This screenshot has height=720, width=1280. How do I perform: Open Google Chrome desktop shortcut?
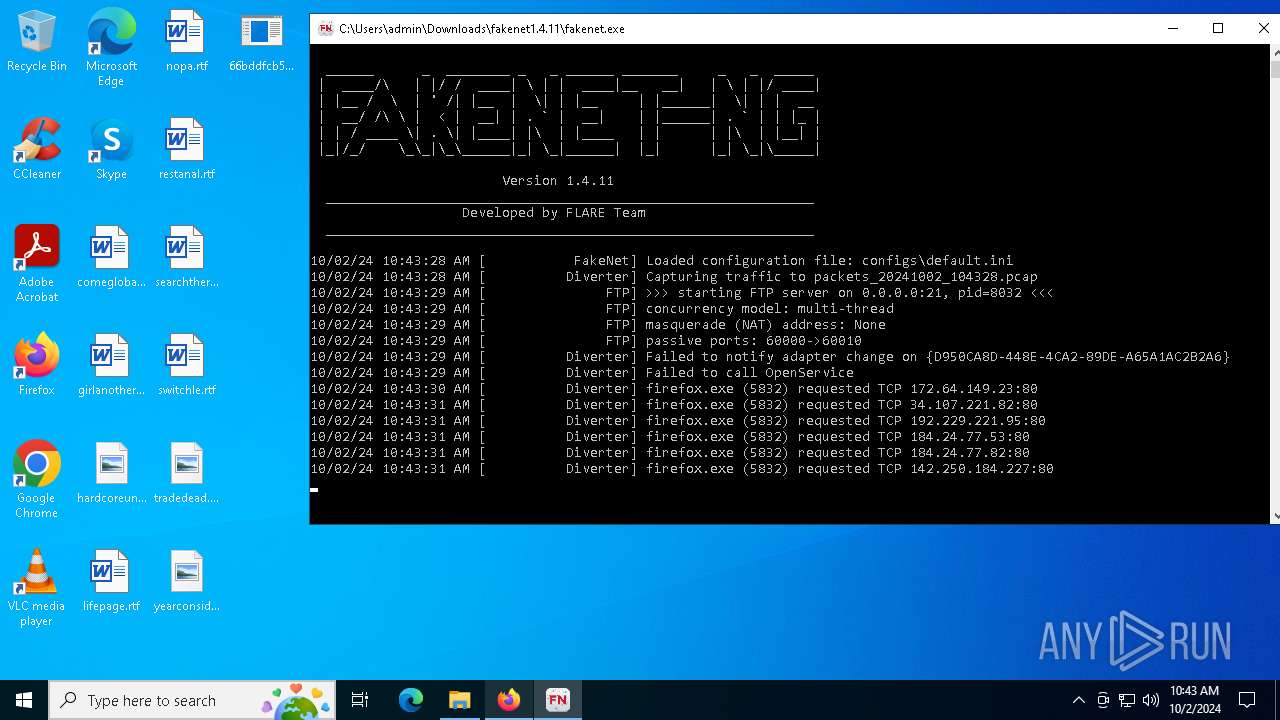click(x=37, y=480)
